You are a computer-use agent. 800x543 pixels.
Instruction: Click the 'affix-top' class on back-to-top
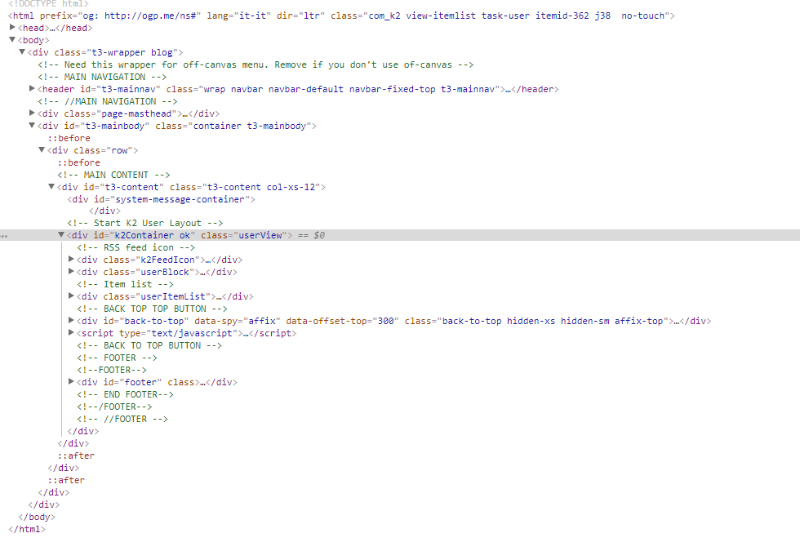(x=638, y=321)
